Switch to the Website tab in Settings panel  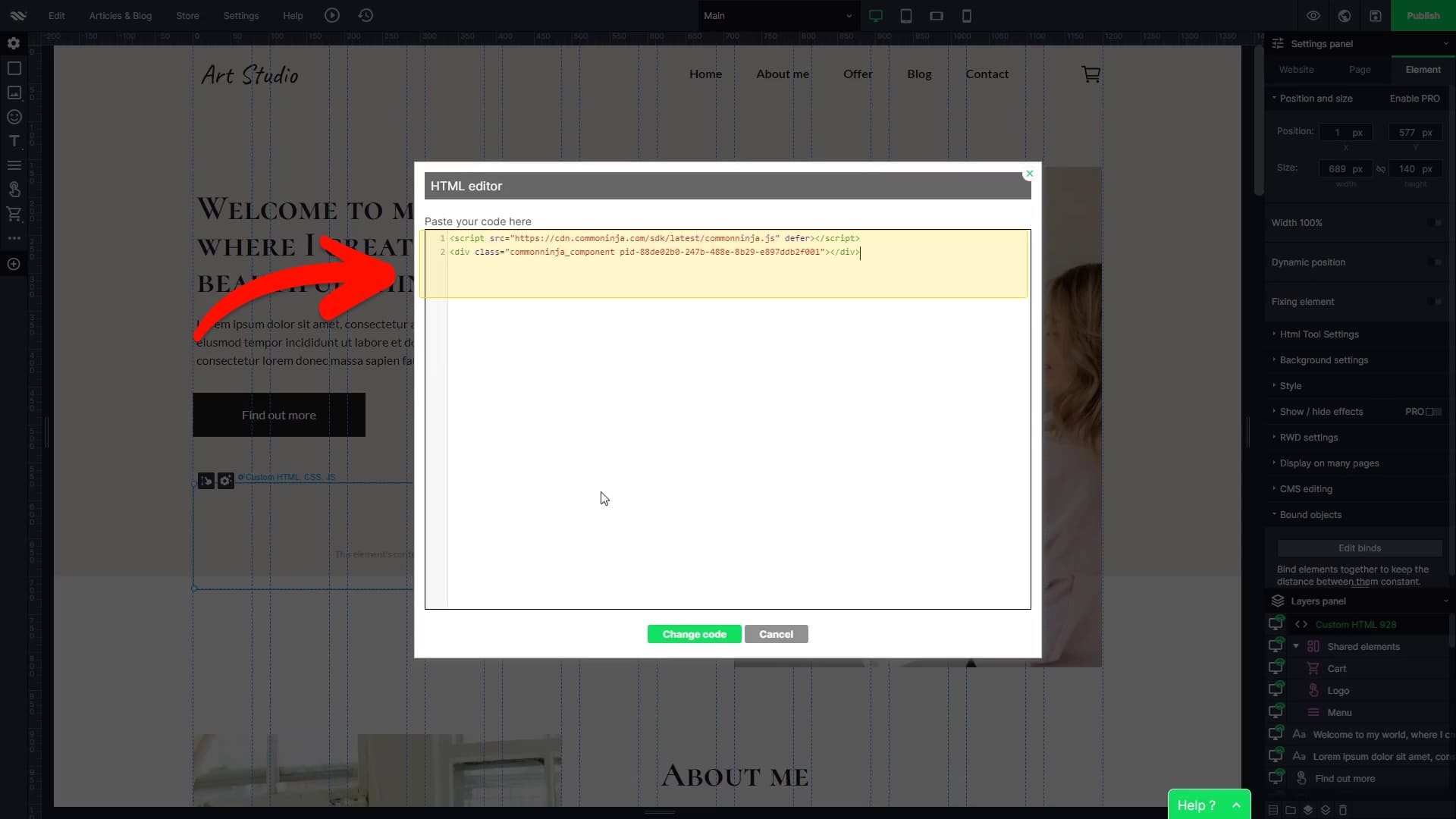coord(1296,70)
